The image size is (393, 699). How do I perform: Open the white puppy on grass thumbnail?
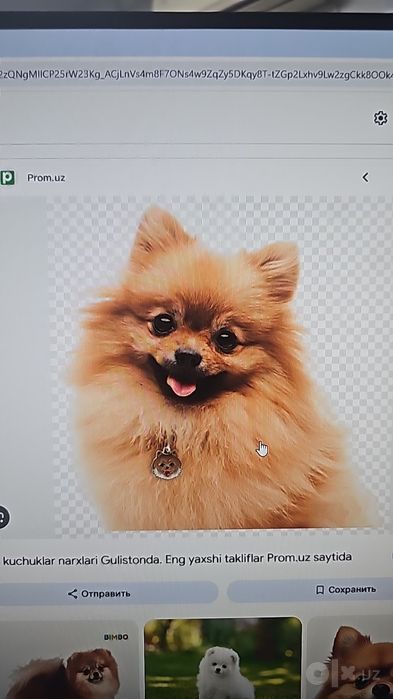pyautogui.click(x=223, y=658)
